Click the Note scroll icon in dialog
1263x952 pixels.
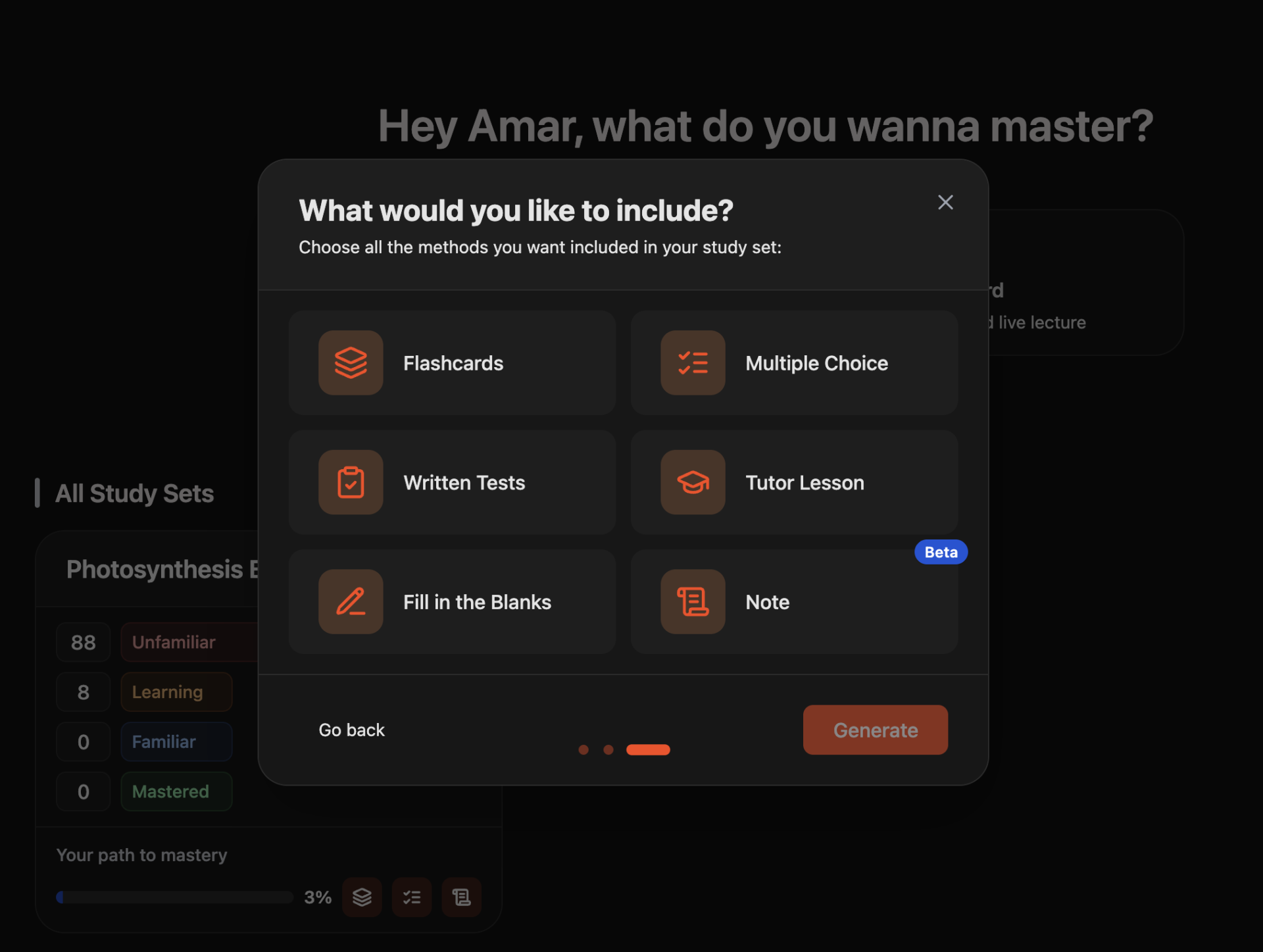[x=693, y=601]
